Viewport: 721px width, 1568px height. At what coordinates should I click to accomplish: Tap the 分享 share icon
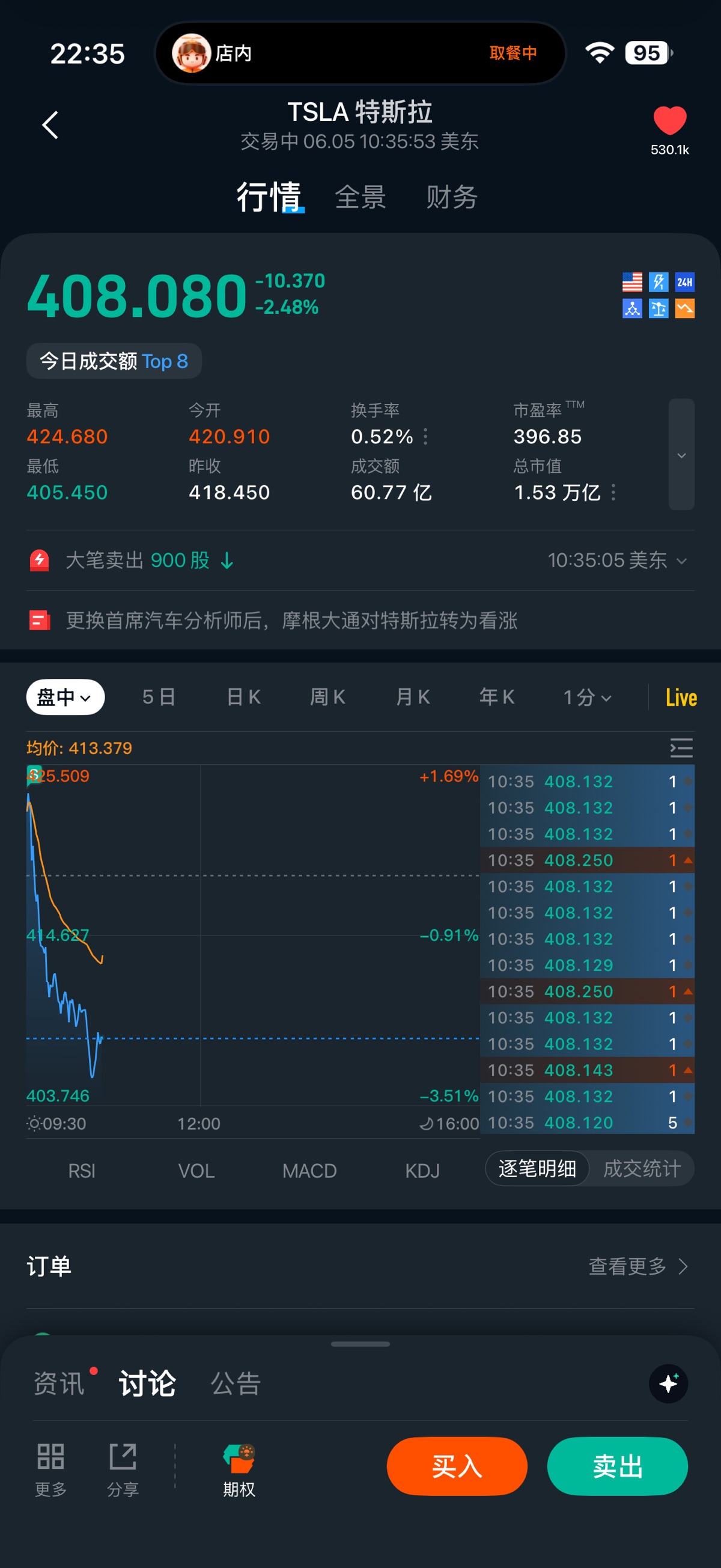coord(123,1469)
